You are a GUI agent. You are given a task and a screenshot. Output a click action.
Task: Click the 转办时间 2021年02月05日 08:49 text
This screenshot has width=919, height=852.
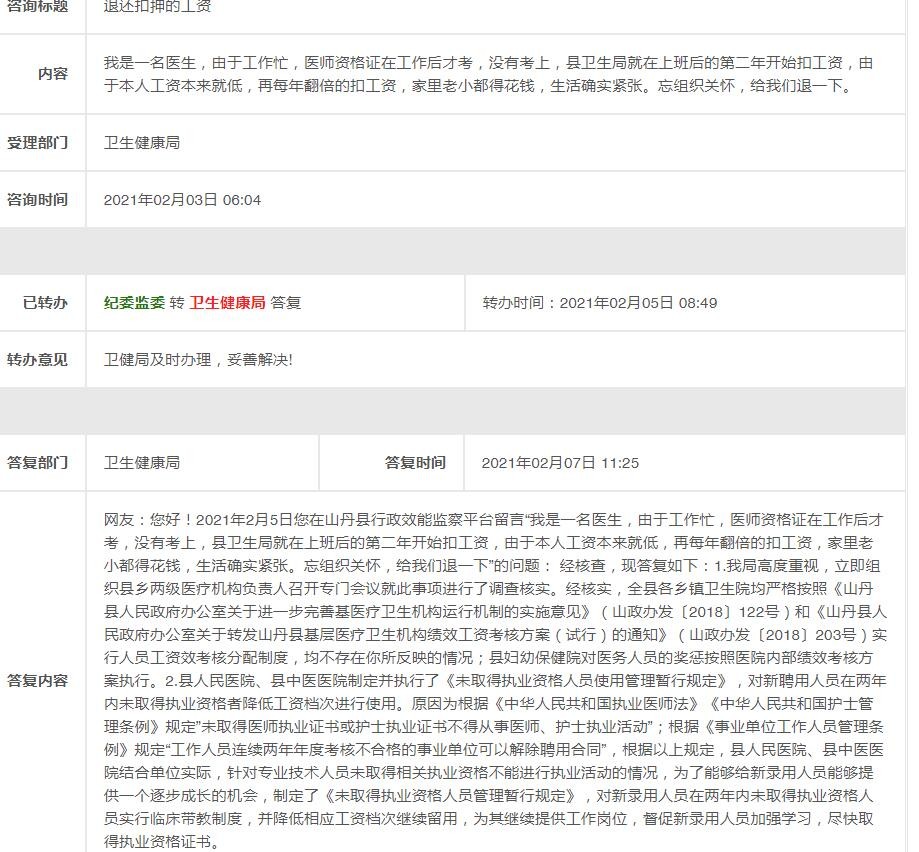(x=599, y=303)
